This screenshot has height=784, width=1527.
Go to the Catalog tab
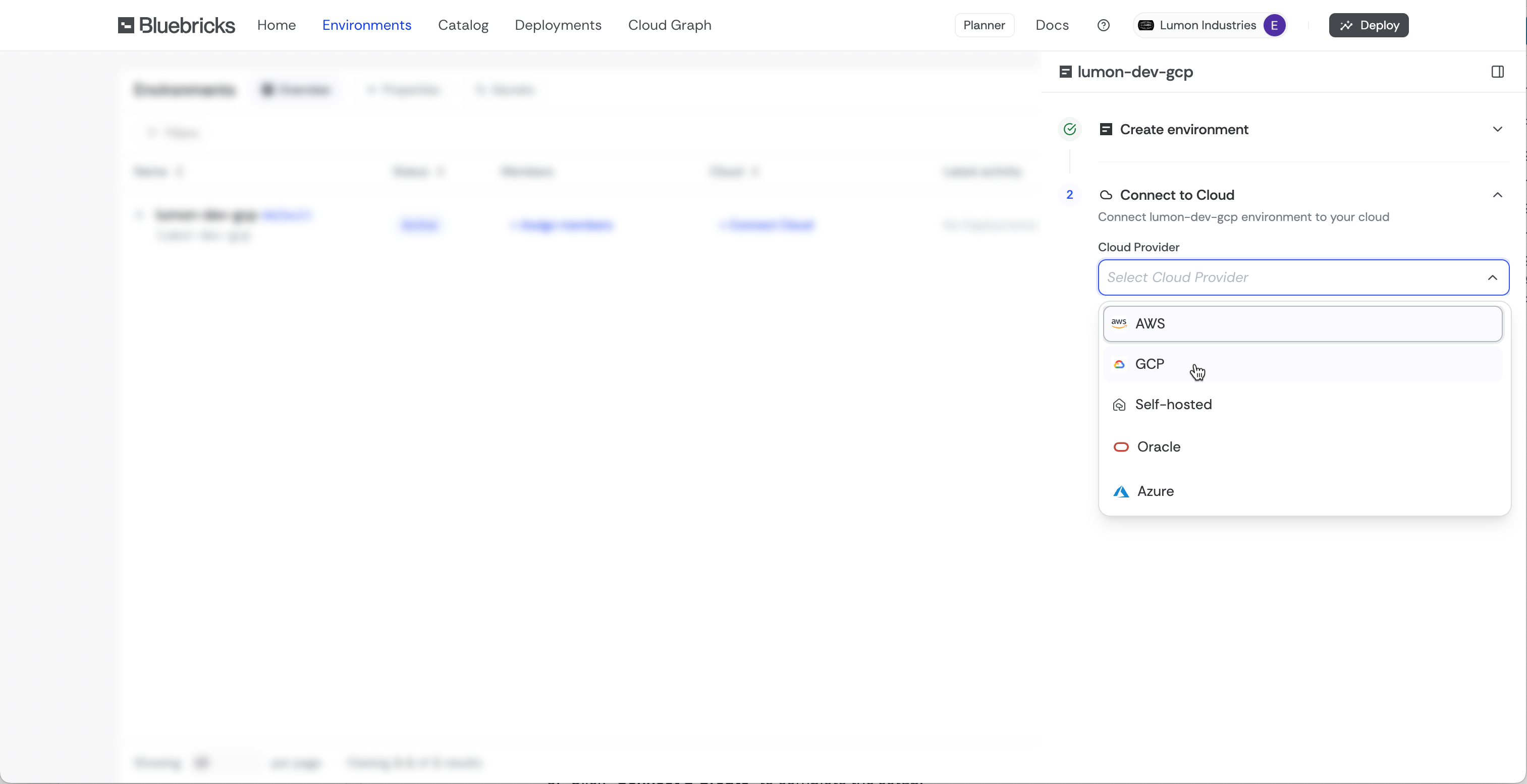point(463,25)
